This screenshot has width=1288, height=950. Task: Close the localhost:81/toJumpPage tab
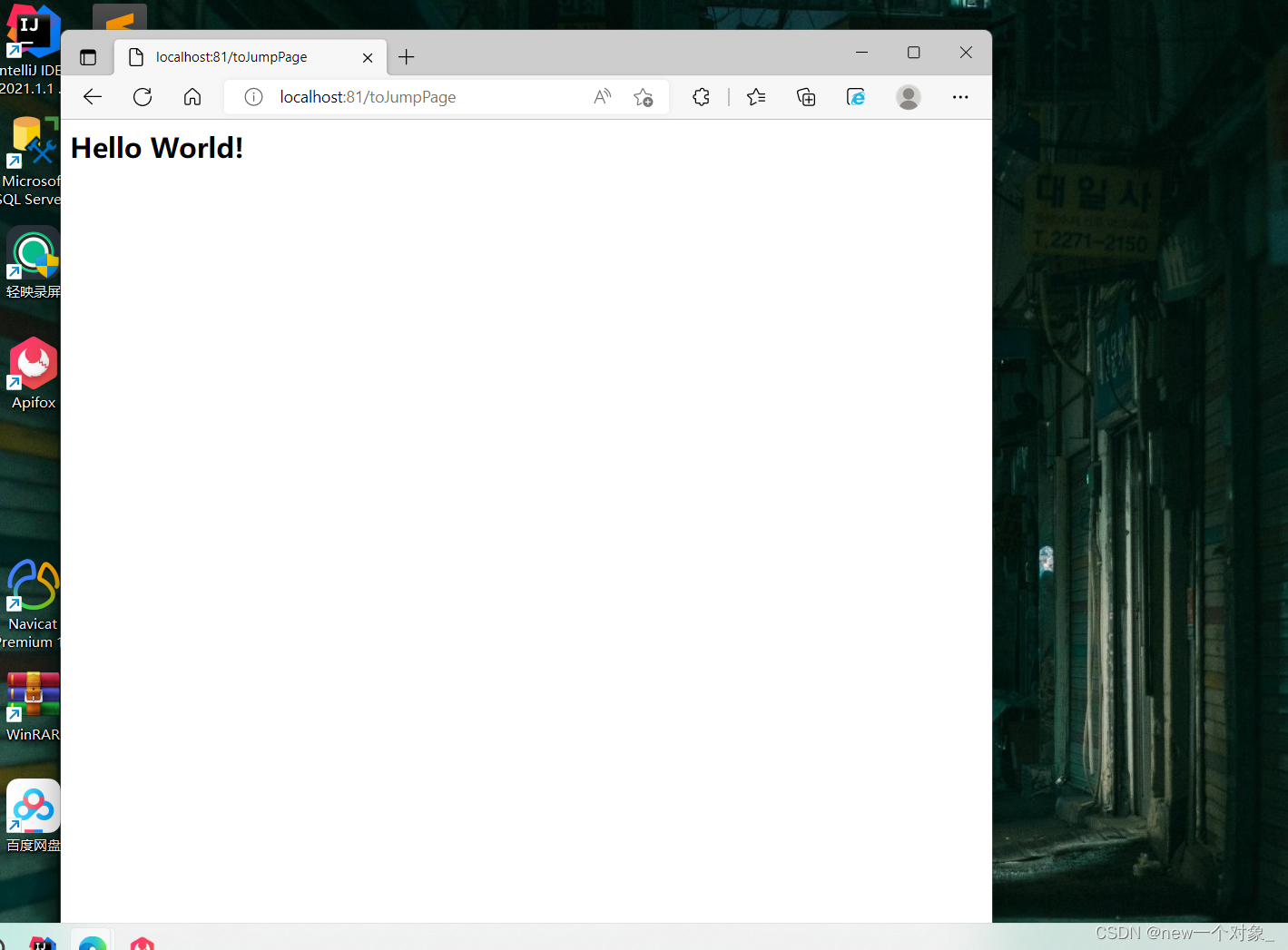click(x=368, y=57)
